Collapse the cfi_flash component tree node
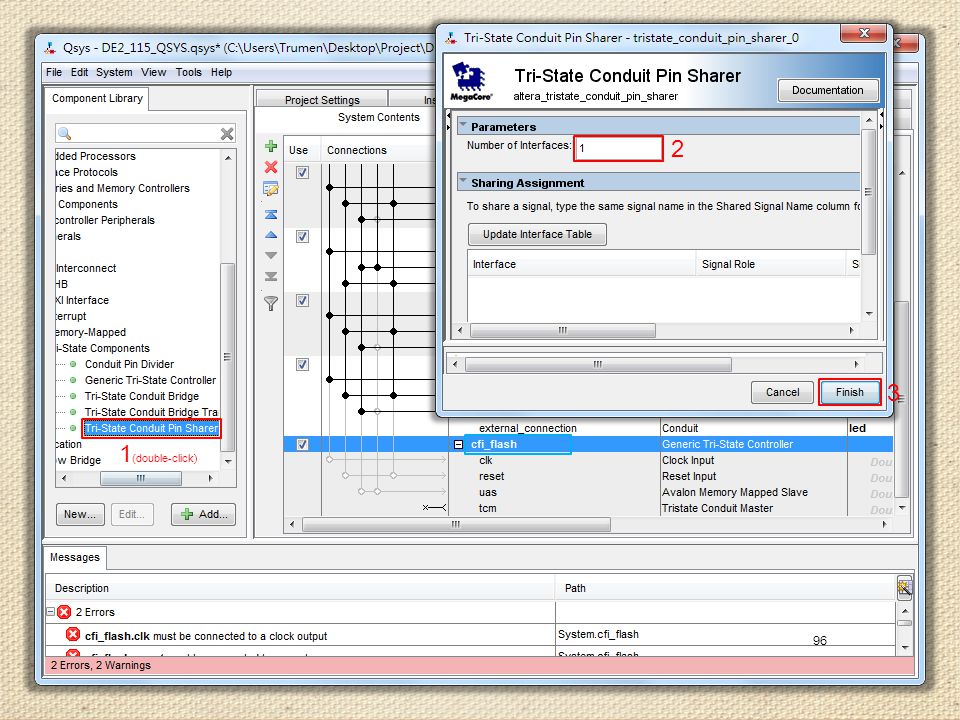The width and height of the screenshot is (960, 720). (459, 444)
